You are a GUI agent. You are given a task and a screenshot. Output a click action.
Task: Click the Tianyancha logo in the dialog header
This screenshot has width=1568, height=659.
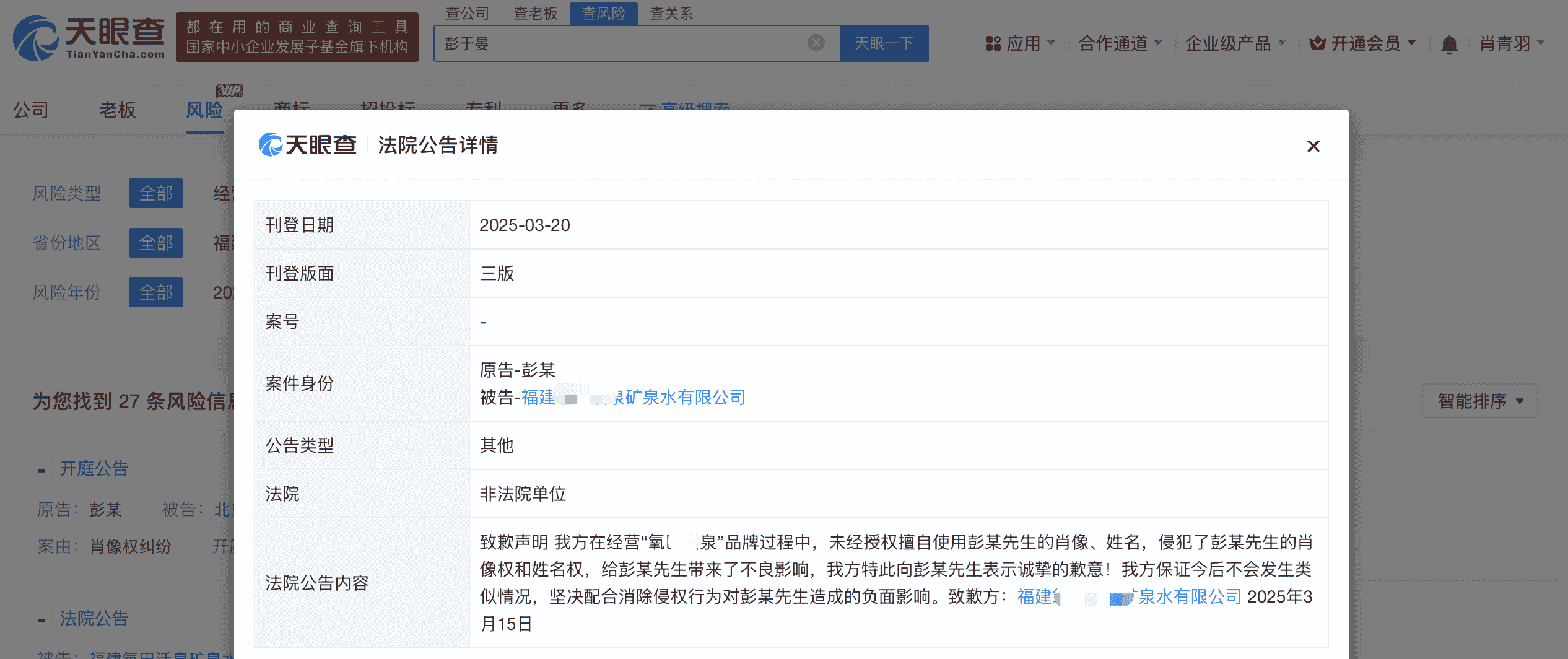[x=307, y=144]
